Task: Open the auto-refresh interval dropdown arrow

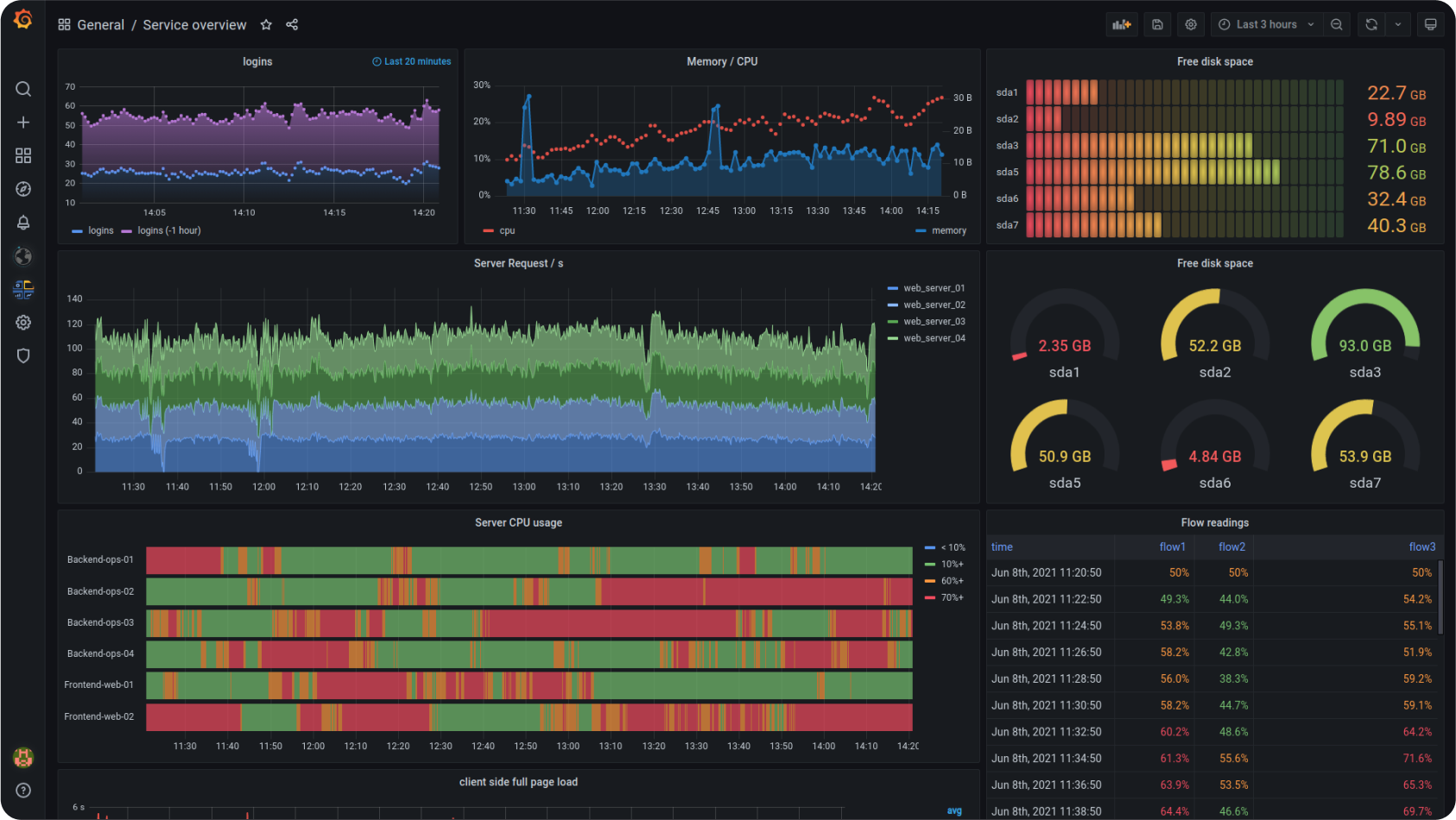Action: (x=1399, y=24)
